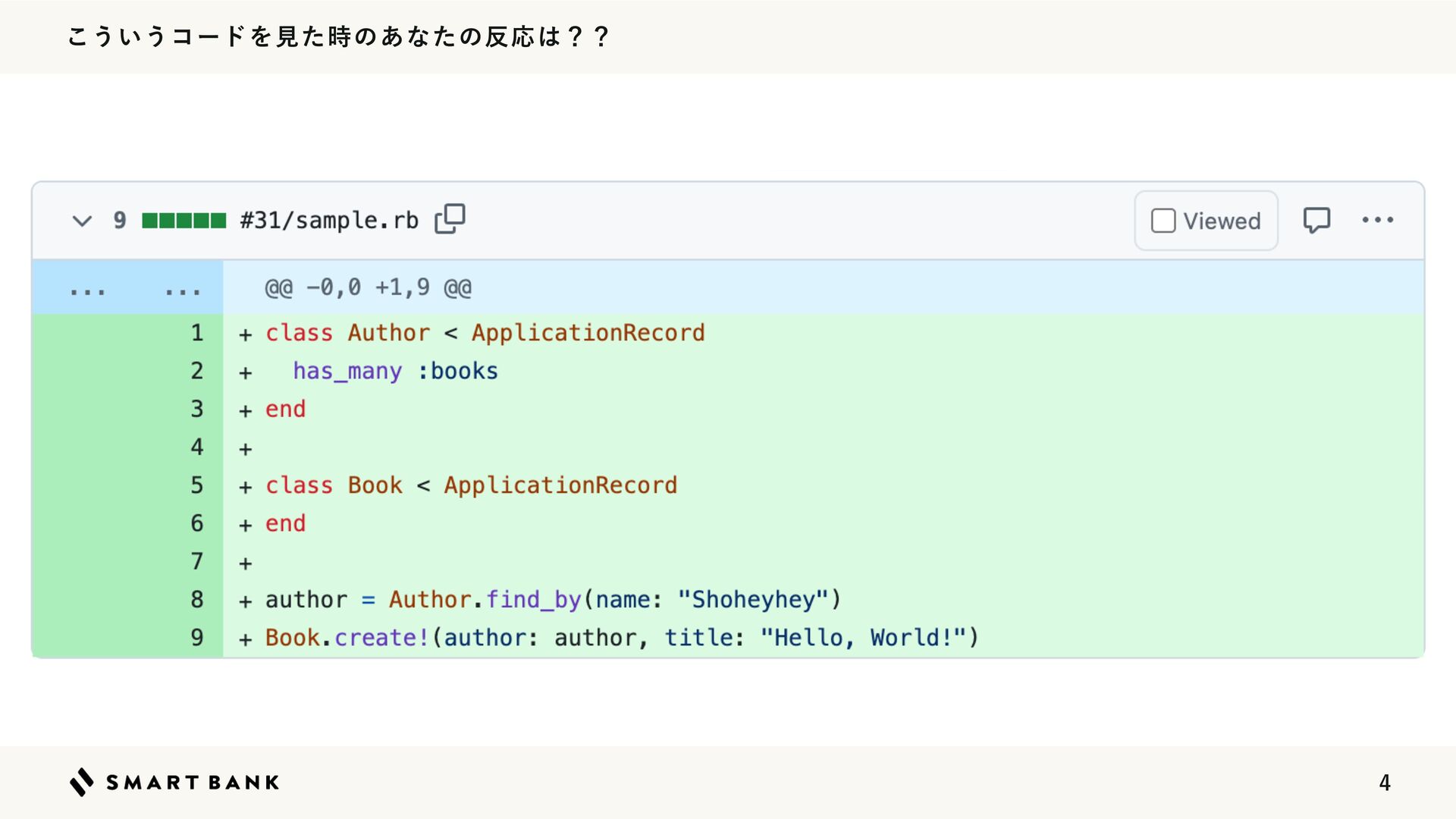Click the changed lines count 9
The image size is (1456, 819).
coord(120,221)
